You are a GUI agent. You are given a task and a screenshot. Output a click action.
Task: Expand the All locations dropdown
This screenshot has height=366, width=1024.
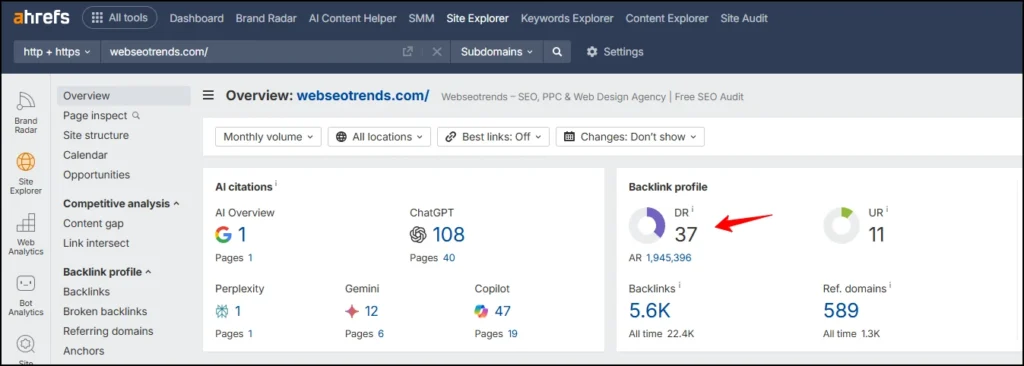click(x=379, y=137)
